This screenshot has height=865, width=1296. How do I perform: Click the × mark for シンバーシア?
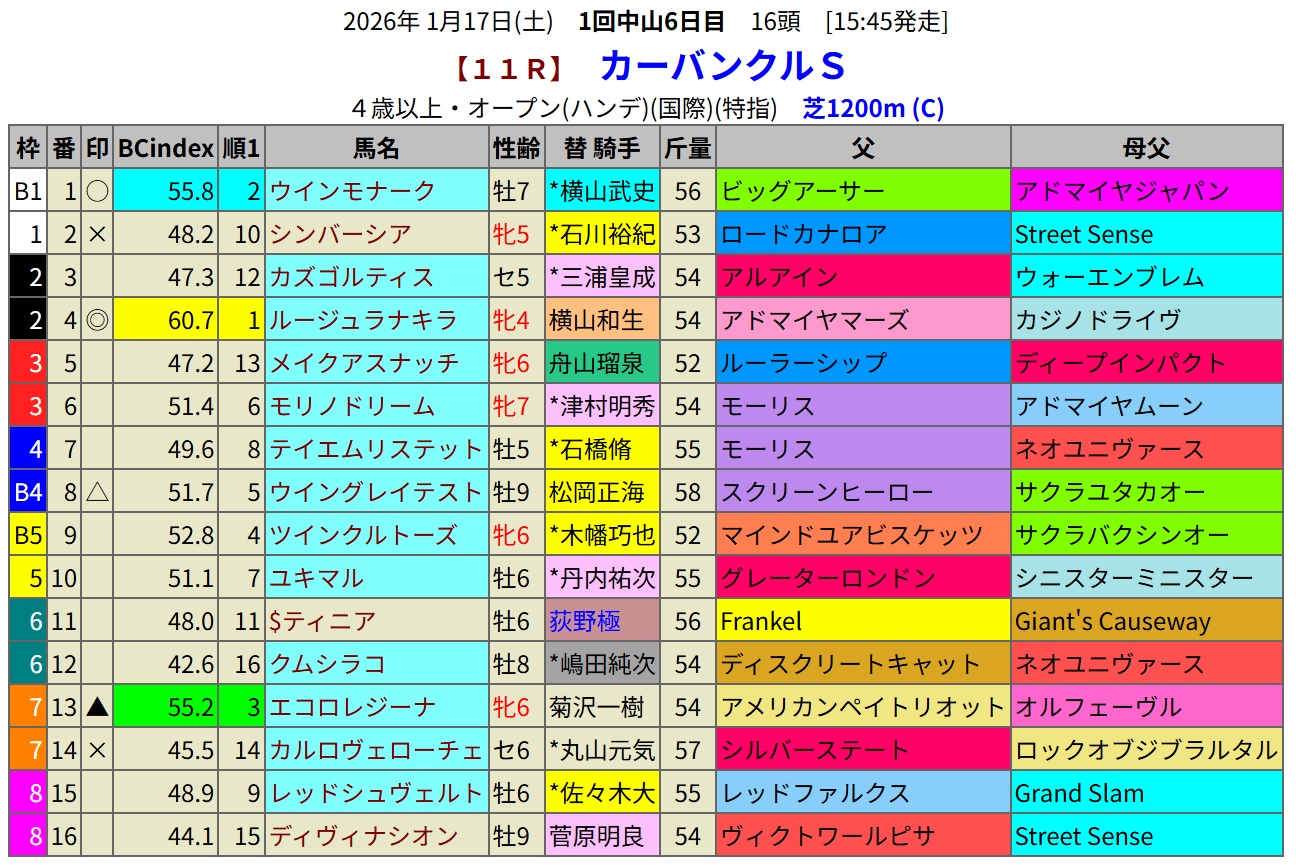[97, 234]
